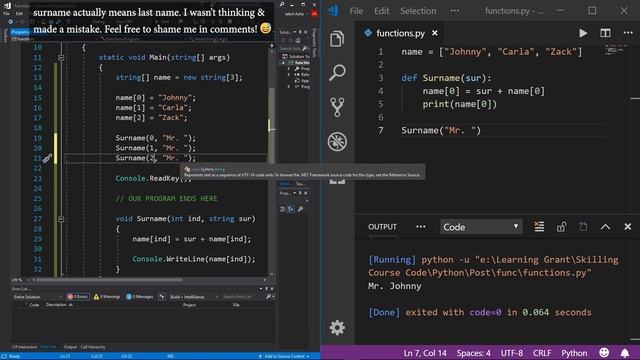The width and height of the screenshot is (640, 360).
Task: Click the Error List search magnifier icon
Action: pos(269,297)
